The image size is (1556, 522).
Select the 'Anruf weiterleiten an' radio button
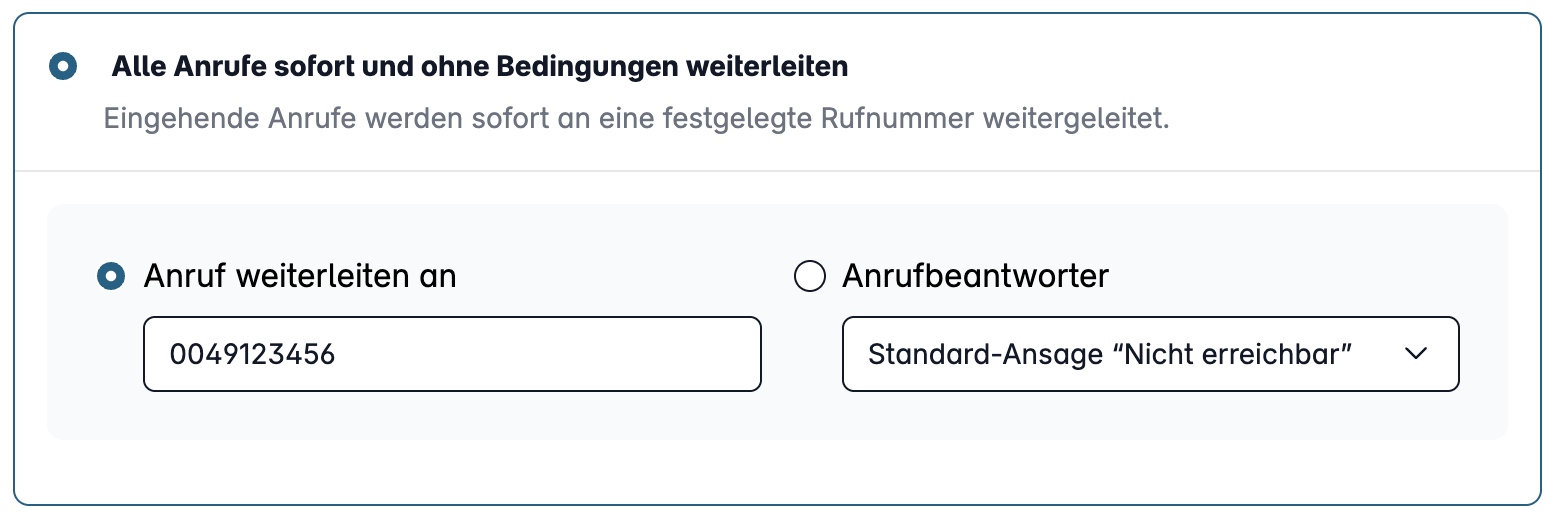click(x=110, y=276)
